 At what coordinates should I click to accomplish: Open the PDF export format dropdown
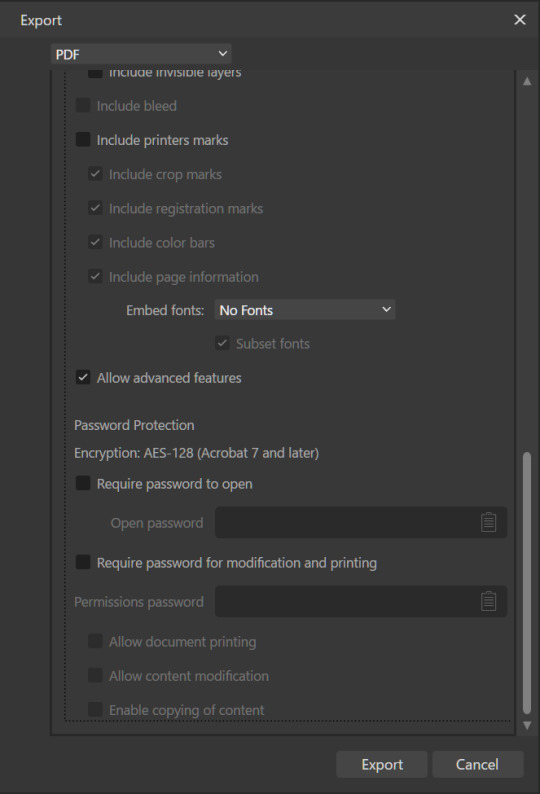(x=141, y=54)
